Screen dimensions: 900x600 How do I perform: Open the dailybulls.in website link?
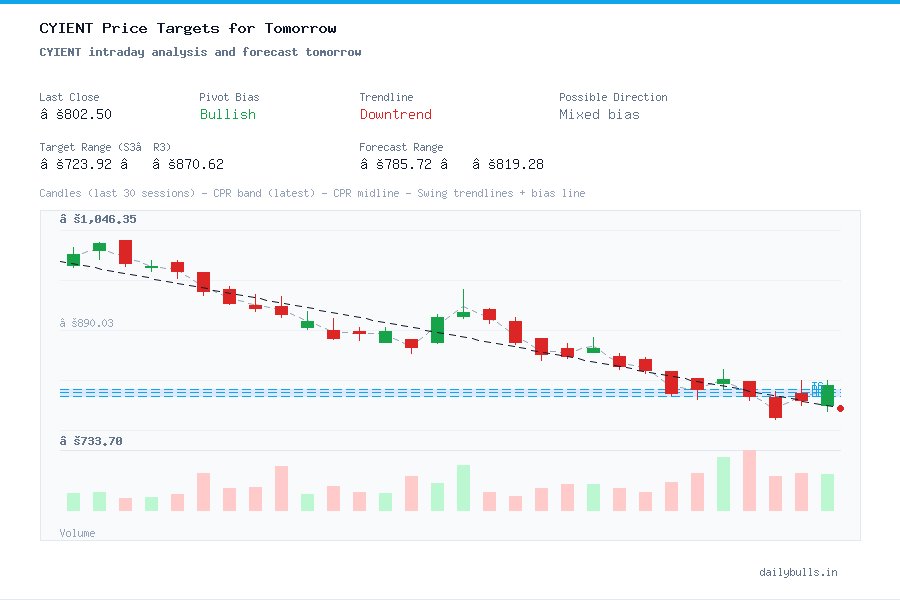(x=799, y=572)
